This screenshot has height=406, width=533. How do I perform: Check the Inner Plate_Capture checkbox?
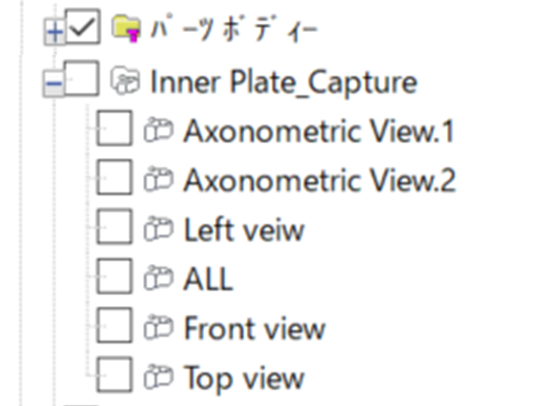[82, 78]
